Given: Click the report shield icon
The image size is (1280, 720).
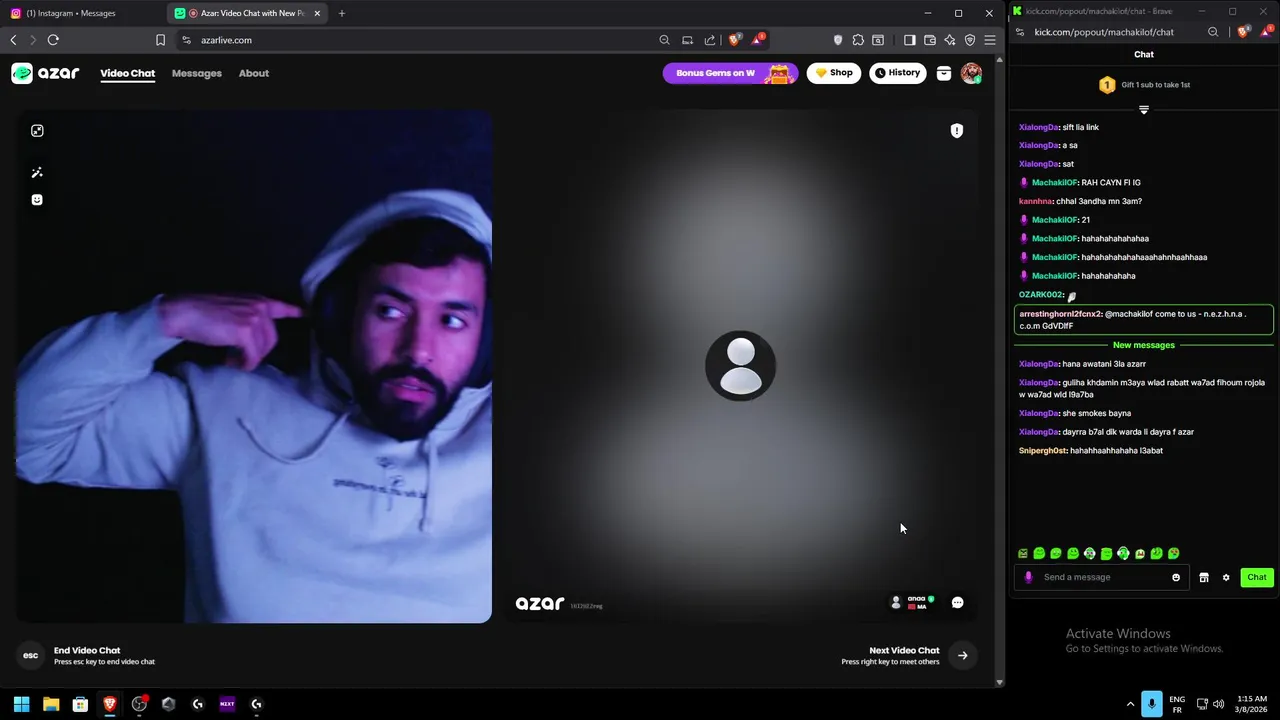Looking at the screenshot, I should click(x=956, y=131).
